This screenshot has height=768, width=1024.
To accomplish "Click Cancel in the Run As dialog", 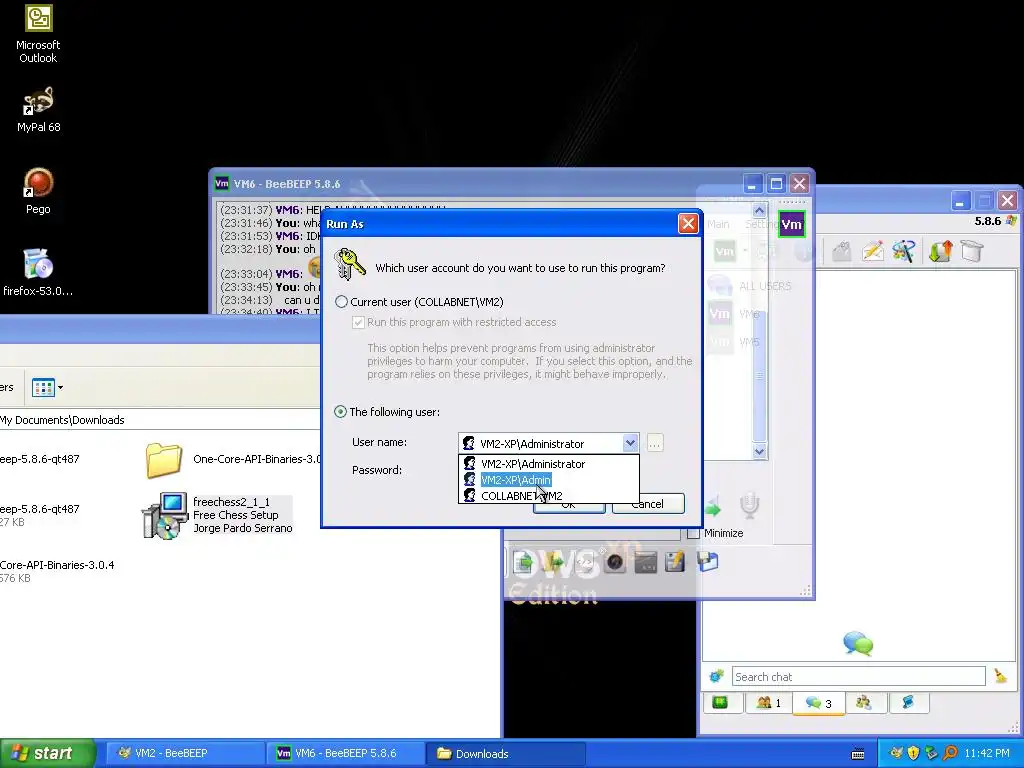I will tap(648, 504).
